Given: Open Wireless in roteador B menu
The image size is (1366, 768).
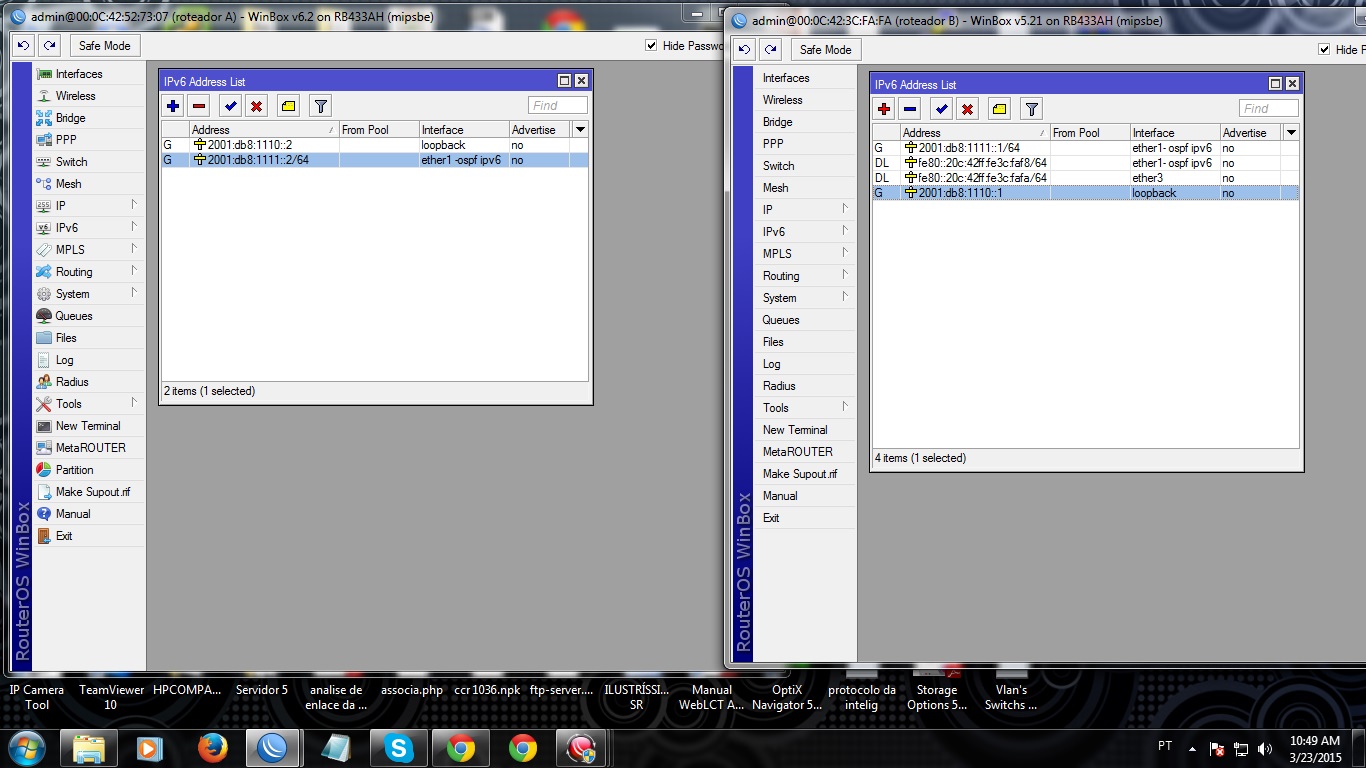Looking at the screenshot, I should (805, 100).
